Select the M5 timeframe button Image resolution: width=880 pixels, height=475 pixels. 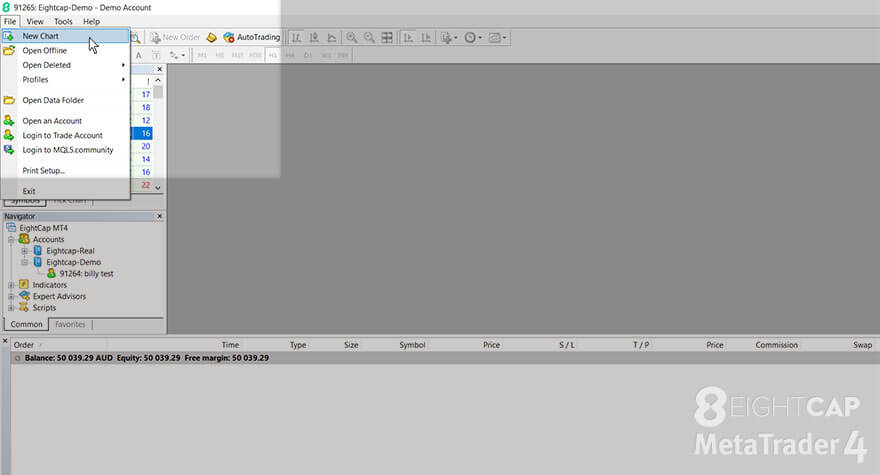point(219,55)
